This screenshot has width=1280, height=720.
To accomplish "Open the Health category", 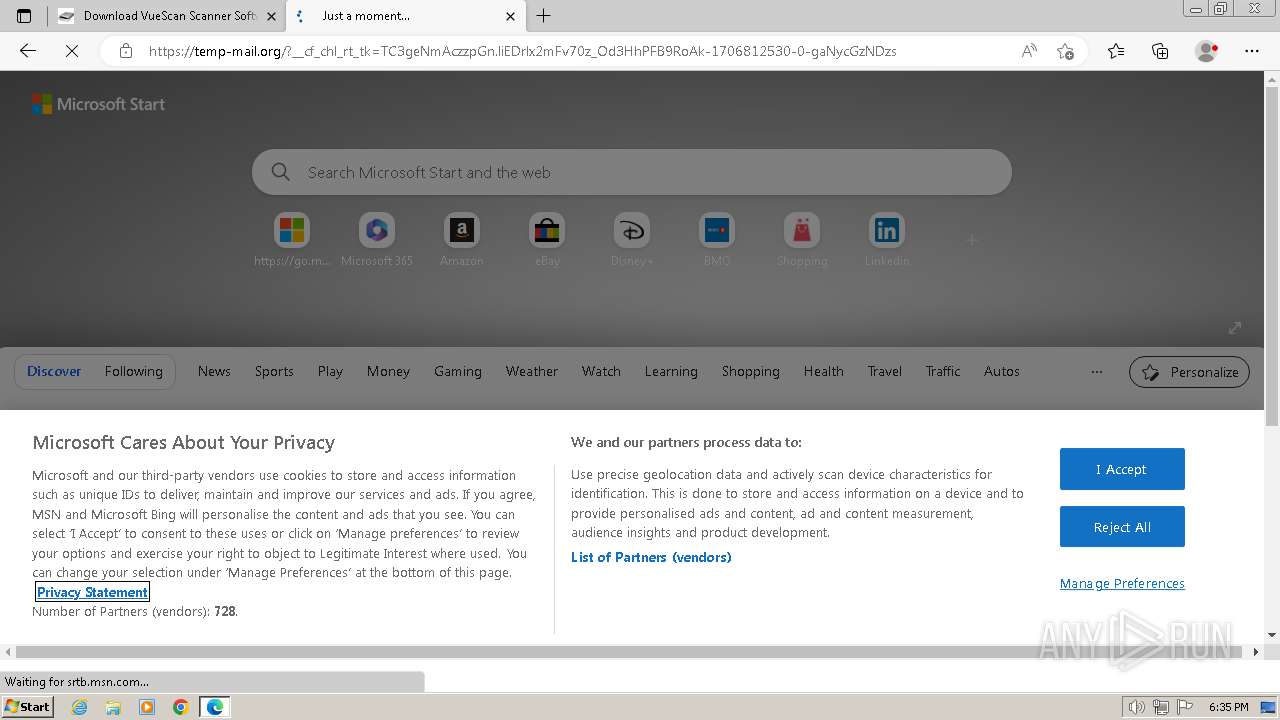I will 824,371.
